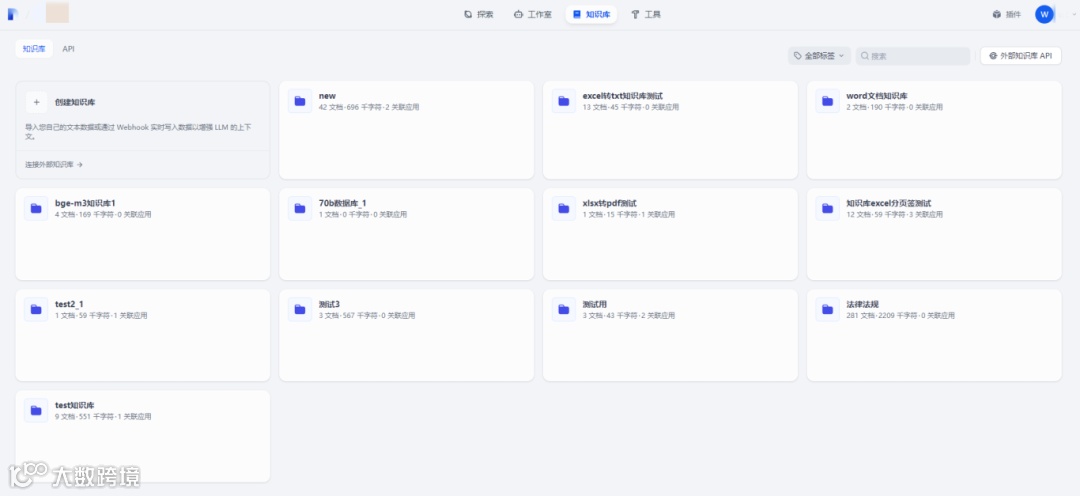Click the magnifier icon in search box
The width and height of the screenshot is (1080, 496).
[x=865, y=56]
